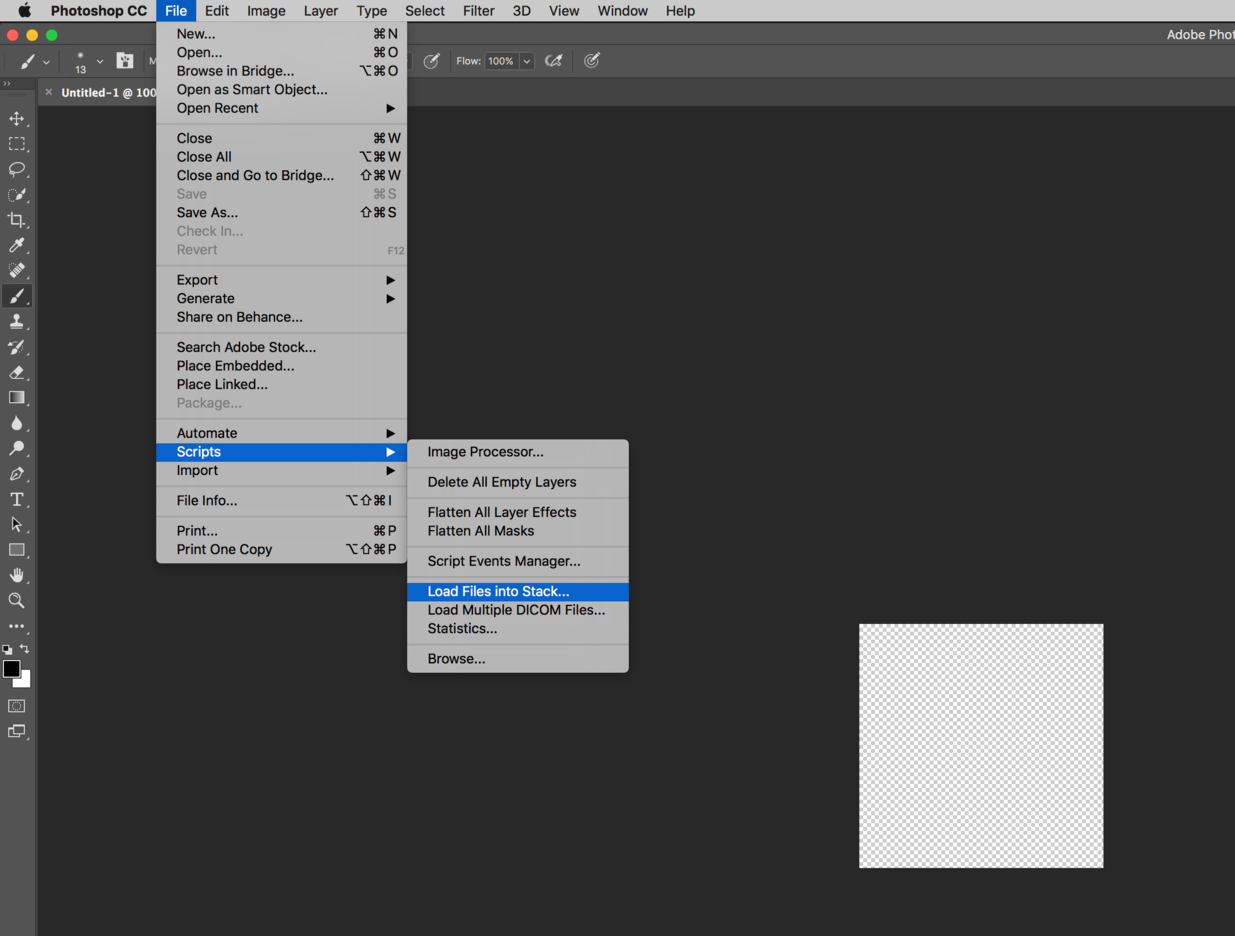Viewport: 1235px width, 936px height.
Task: Open the Apple menu
Action: pyautogui.click(x=24, y=11)
